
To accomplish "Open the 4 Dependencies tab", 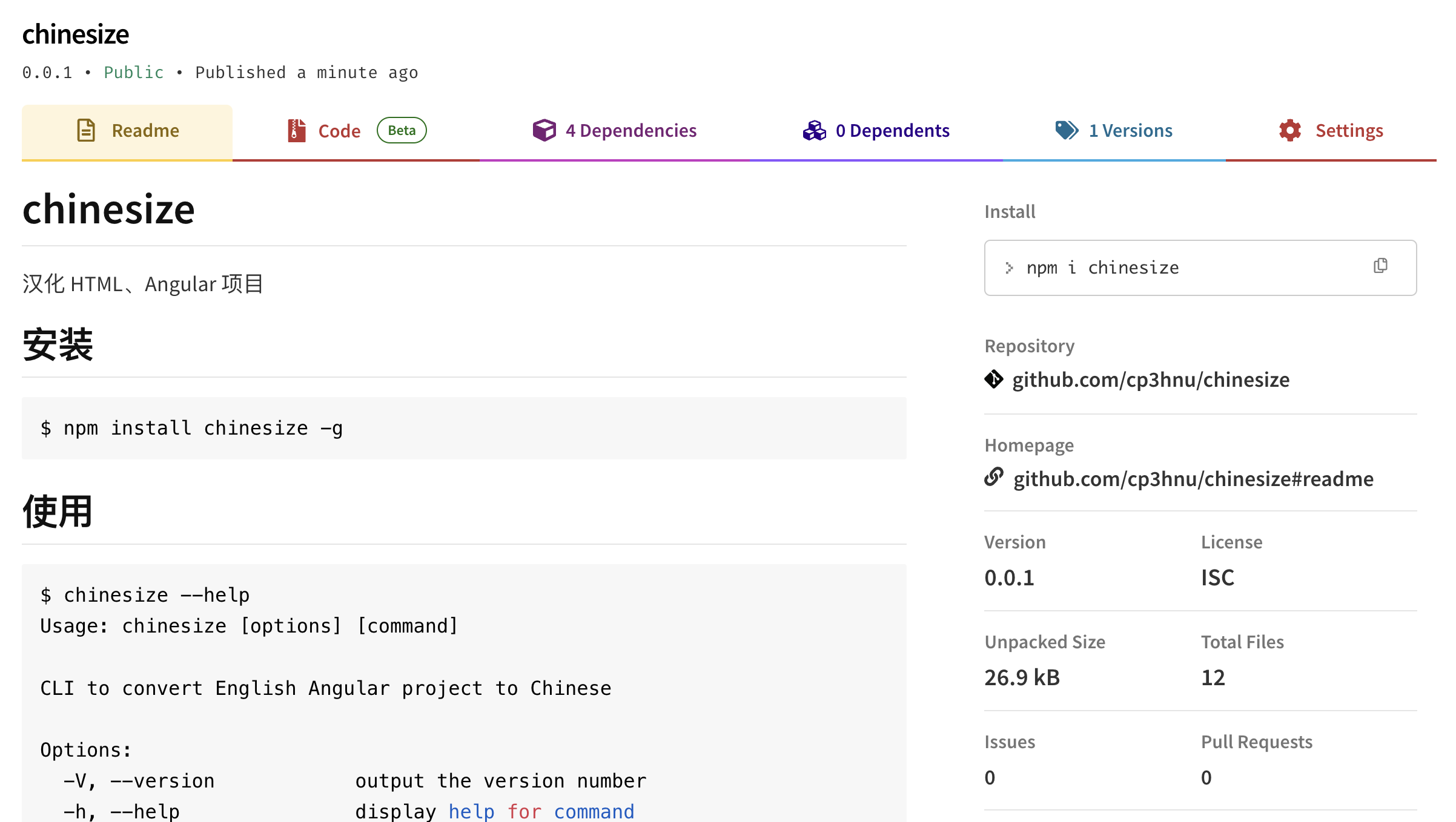I will point(614,131).
